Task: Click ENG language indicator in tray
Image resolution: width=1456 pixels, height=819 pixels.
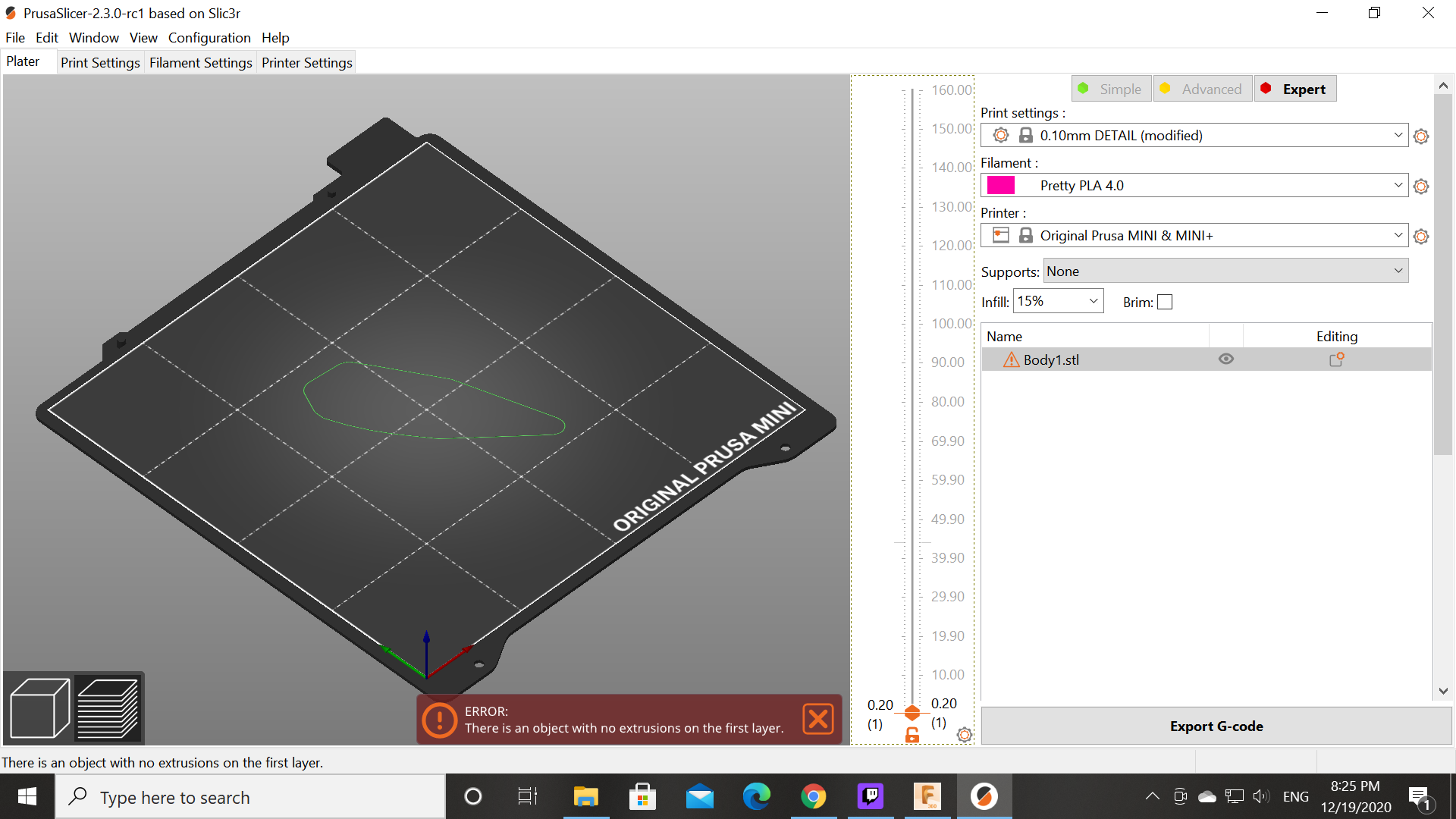Action: pyautogui.click(x=1295, y=797)
